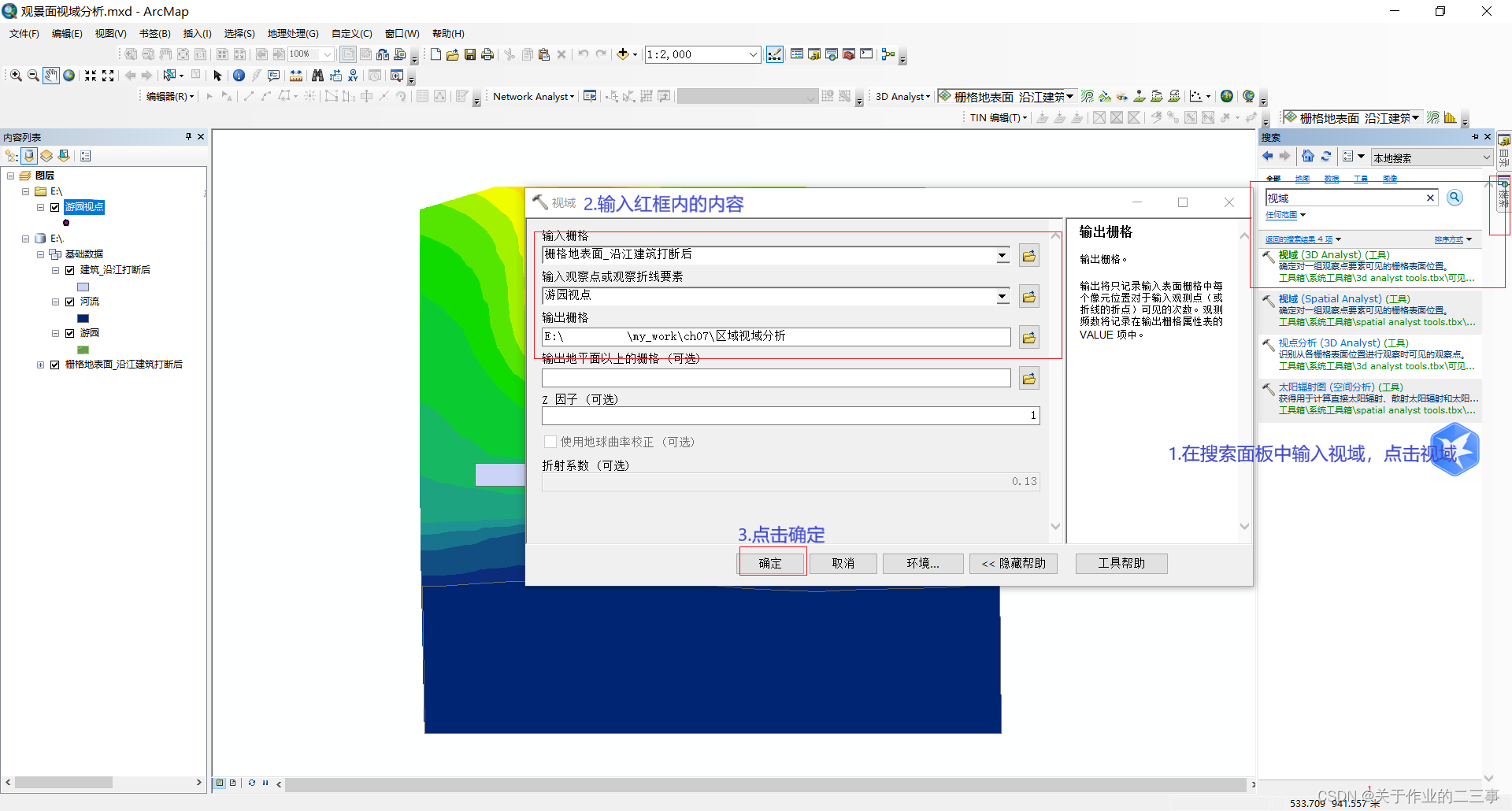The image size is (1512, 811).
Task: Open the 3D Analyst dropdown menu
Action: (902, 96)
